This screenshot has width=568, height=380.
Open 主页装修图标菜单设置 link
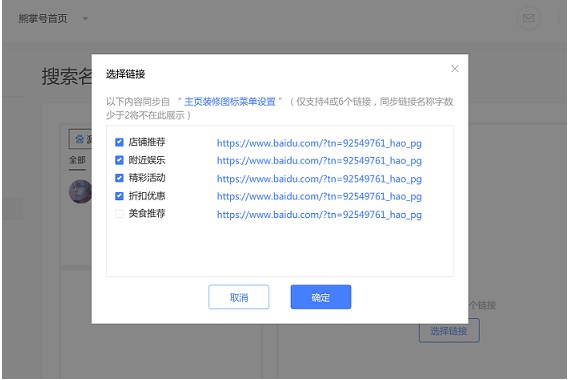coord(230,102)
